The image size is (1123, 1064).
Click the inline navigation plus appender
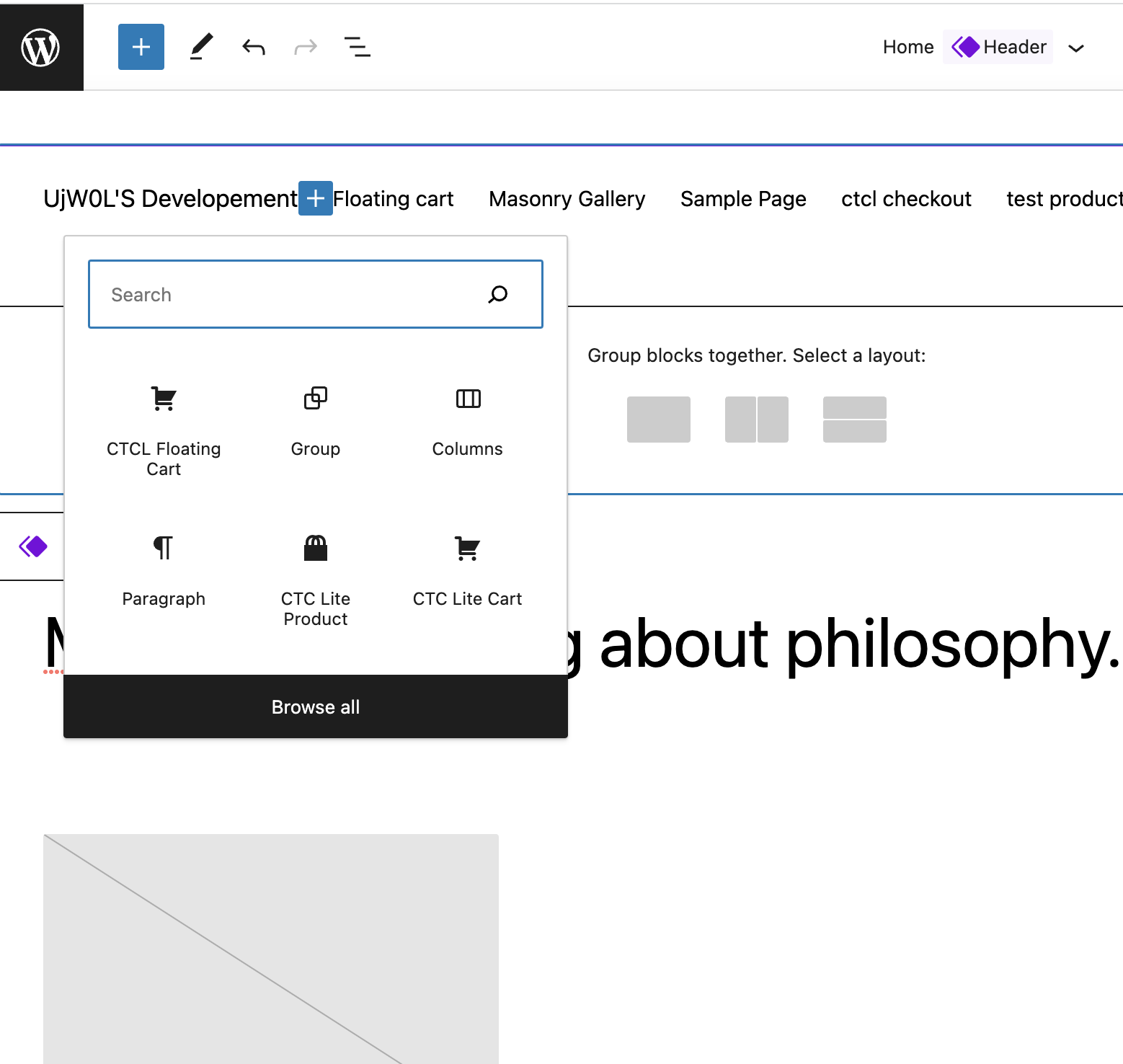click(x=316, y=198)
